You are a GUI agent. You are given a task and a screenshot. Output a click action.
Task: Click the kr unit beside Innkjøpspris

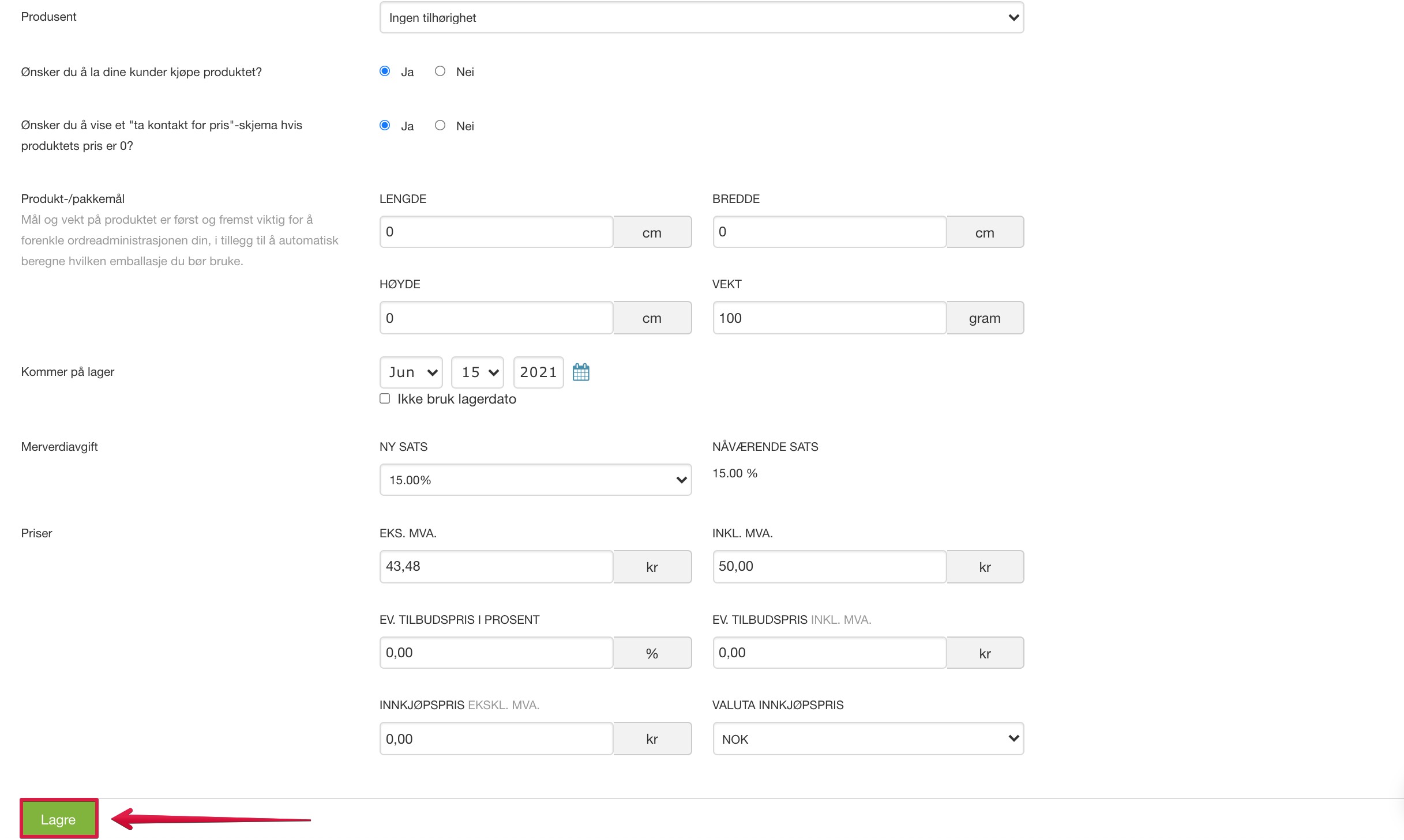pos(652,739)
